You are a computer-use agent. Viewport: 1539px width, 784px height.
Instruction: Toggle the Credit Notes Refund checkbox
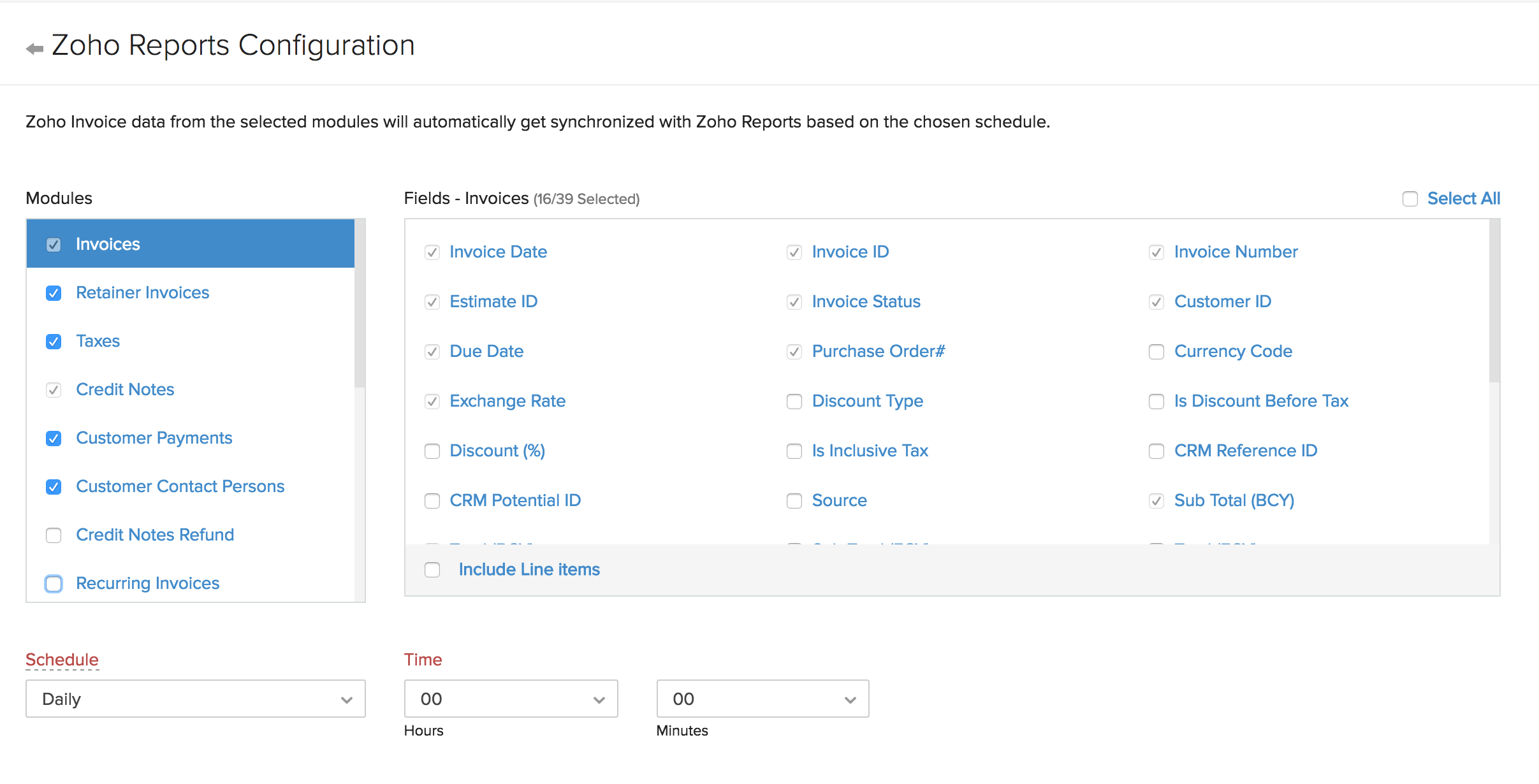click(54, 535)
